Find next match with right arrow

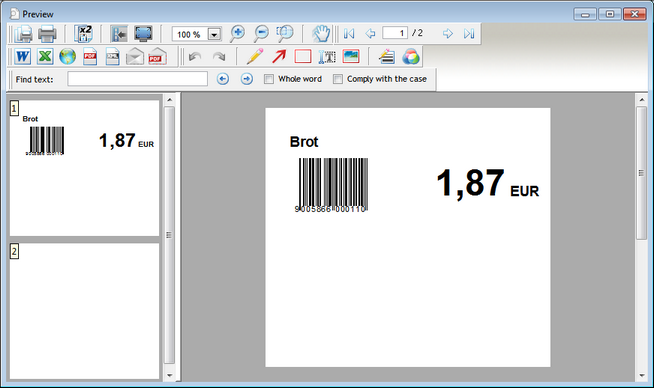tap(247, 79)
